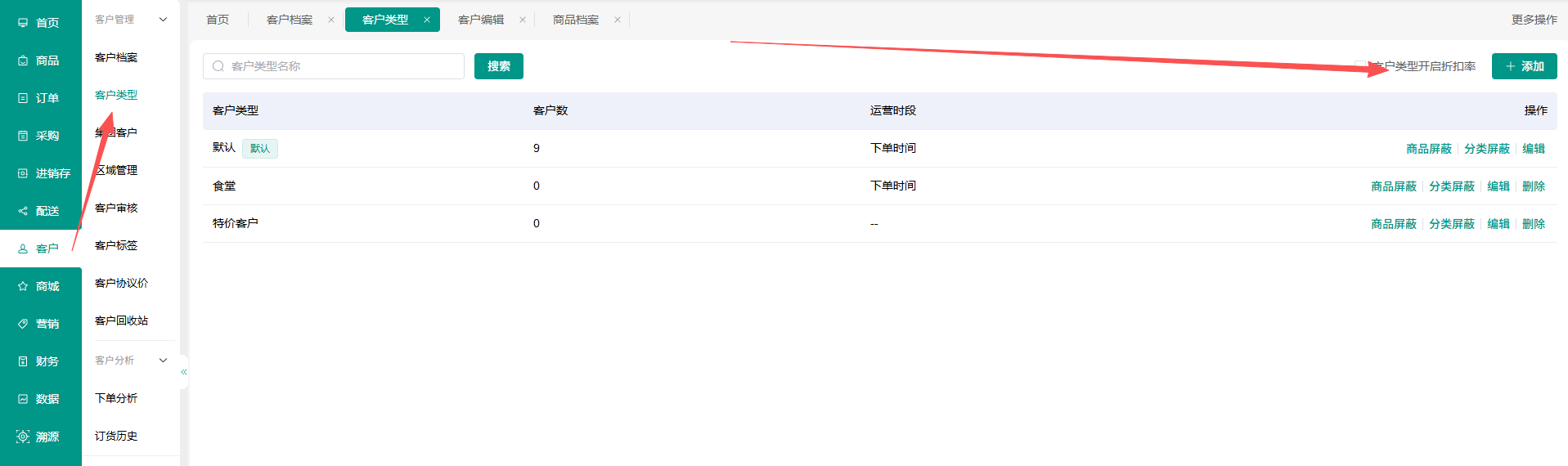
Task: Focus the 客户类型名称 search field
Action: pyautogui.click(x=334, y=66)
